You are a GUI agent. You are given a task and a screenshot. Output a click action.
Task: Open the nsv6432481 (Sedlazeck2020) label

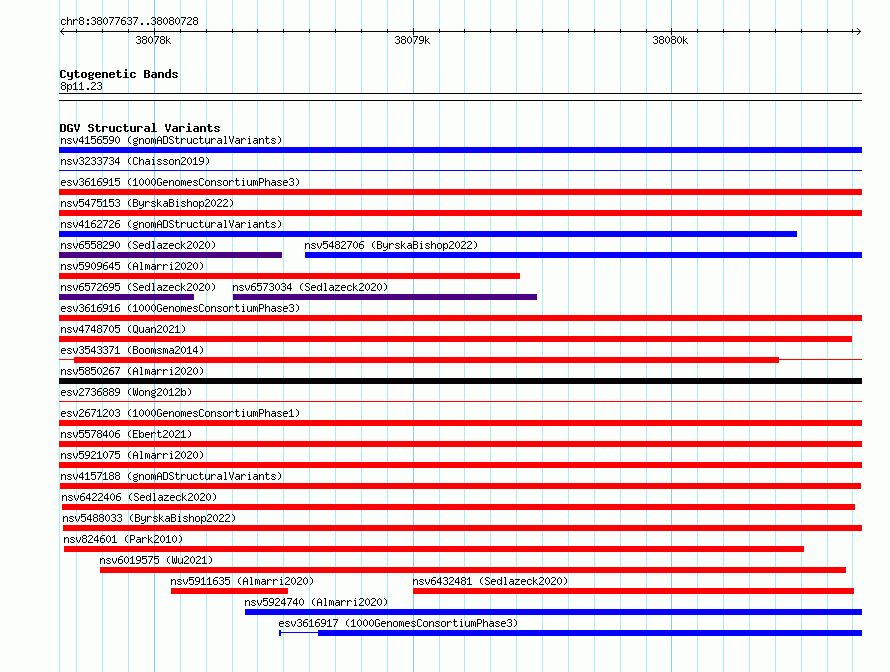click(x=490, y=581)
